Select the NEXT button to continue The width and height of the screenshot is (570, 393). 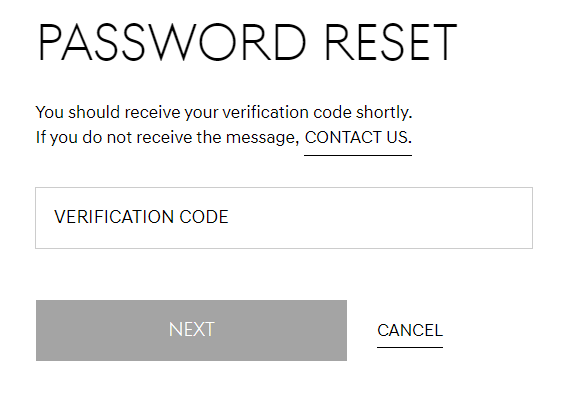191,330
